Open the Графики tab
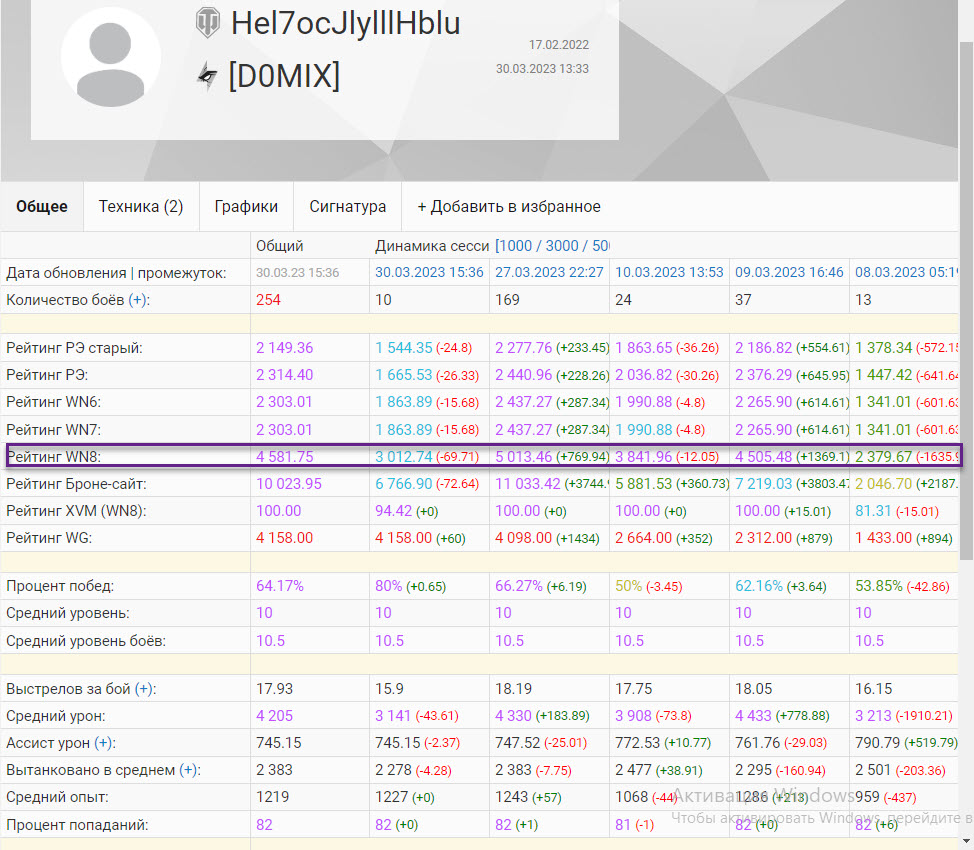Viewport: 974px width, 850px height. click(246, 207)
